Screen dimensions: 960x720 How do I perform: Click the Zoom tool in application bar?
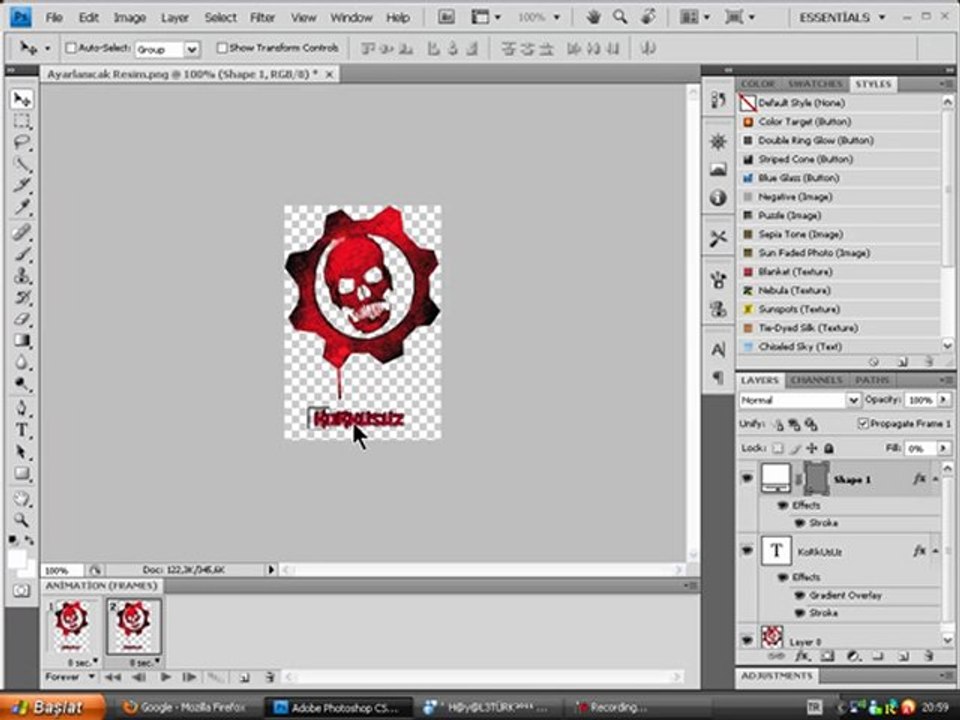coord(620,17)
